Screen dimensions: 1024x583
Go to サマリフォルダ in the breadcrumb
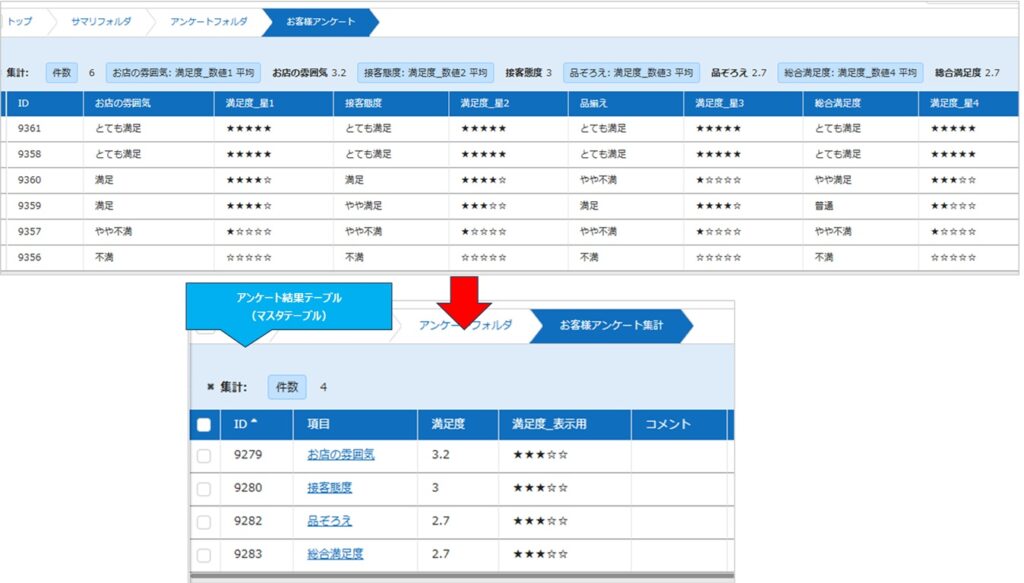point(100,21)
